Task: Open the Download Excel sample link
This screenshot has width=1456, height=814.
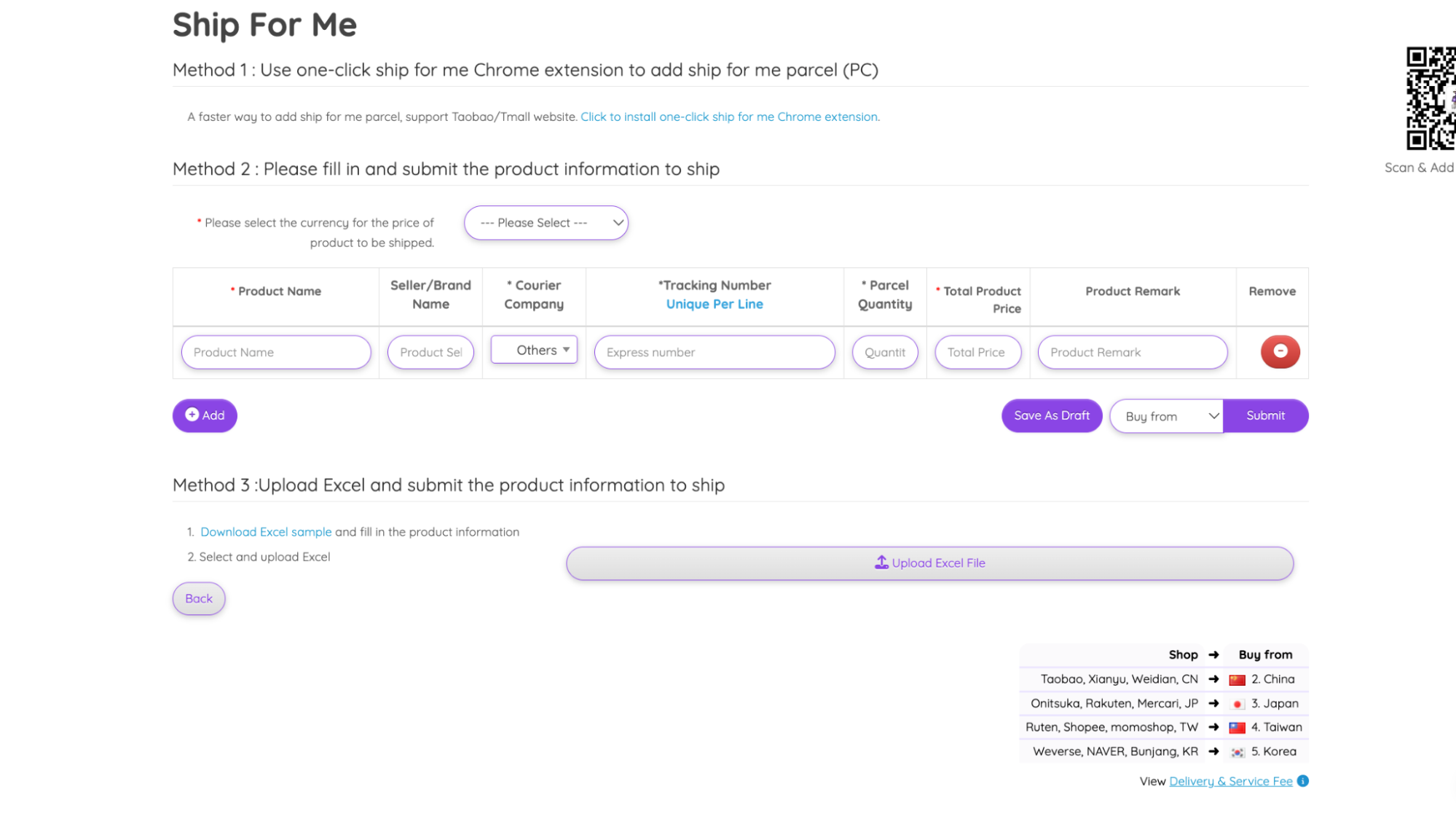Action: click(x=266, y=532)
